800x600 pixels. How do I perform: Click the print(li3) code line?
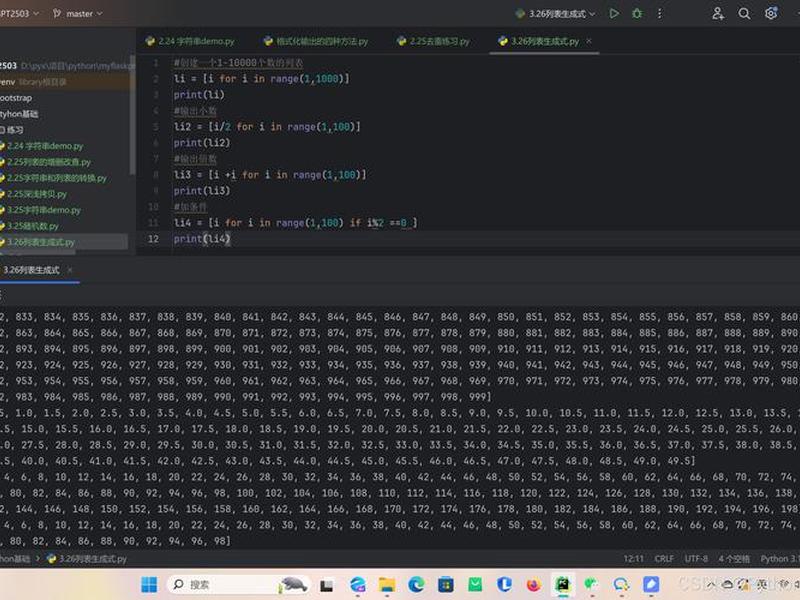[x=202, y=191]
